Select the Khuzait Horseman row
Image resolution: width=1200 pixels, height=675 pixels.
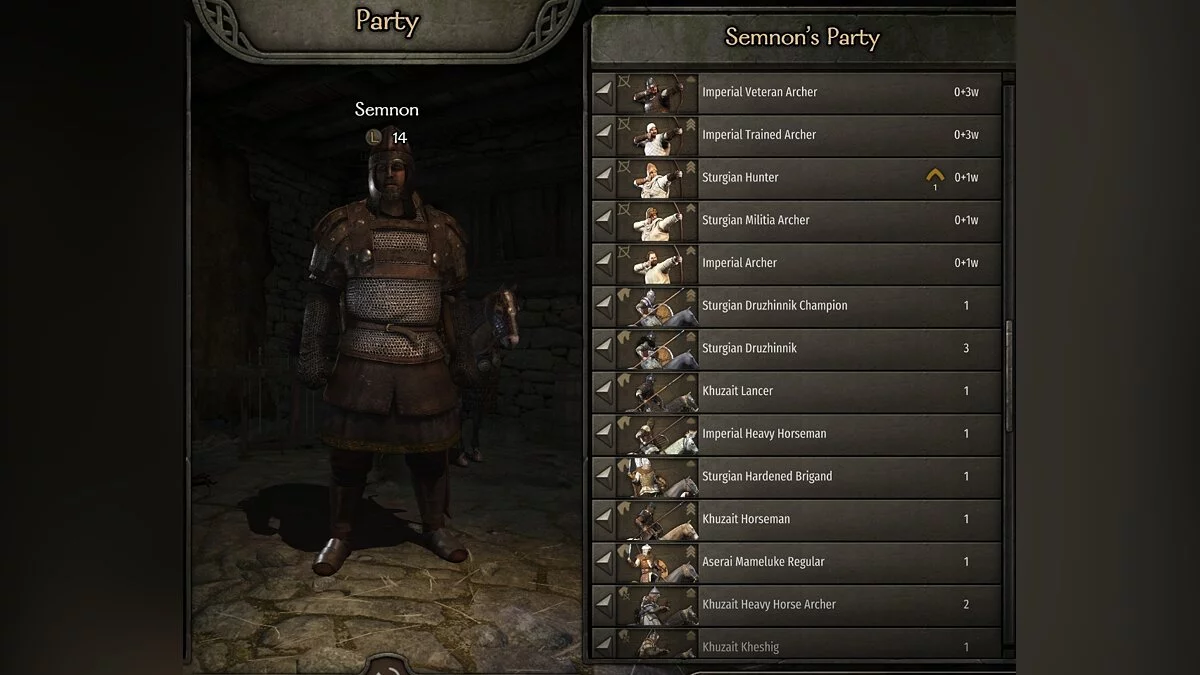click(796, 520)
